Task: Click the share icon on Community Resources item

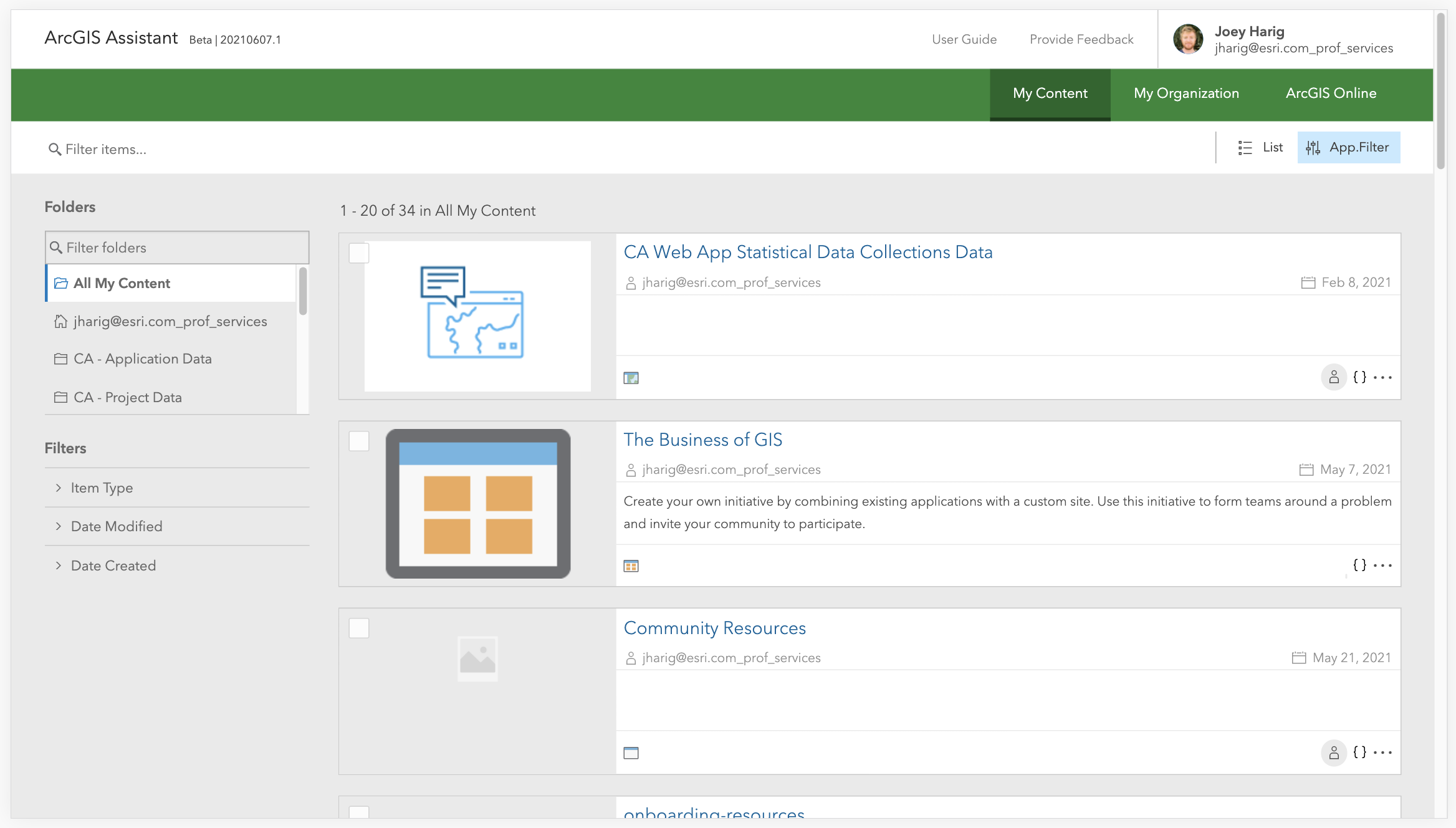Action: (1334, 752)
